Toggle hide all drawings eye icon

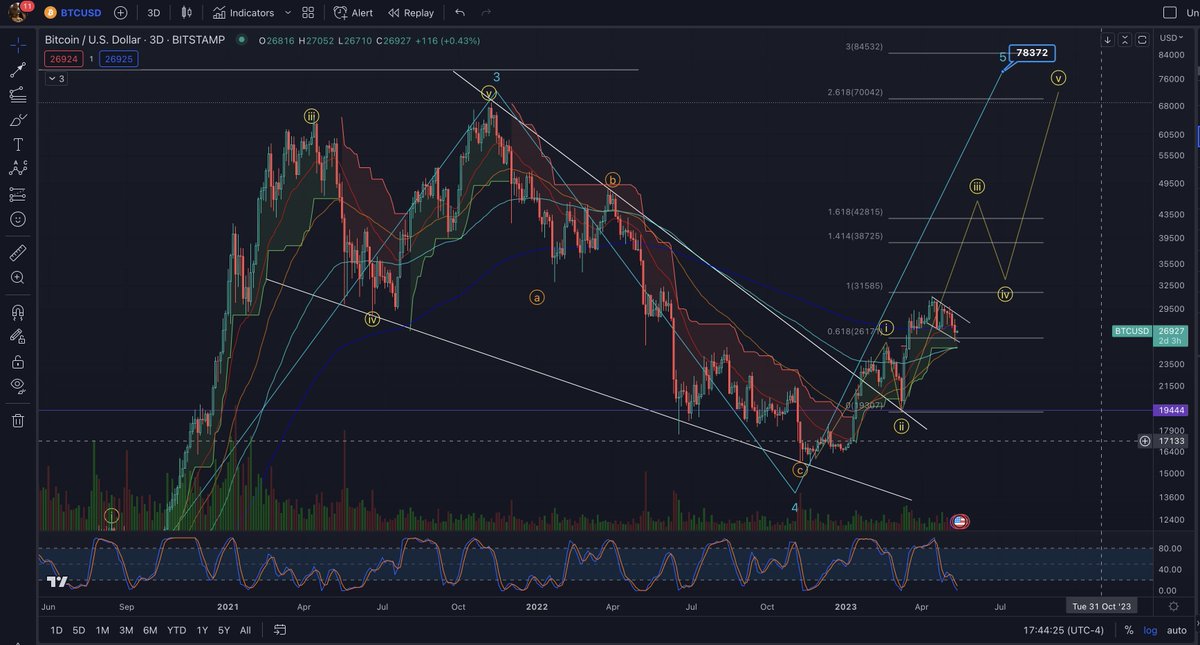pos(18,386)
